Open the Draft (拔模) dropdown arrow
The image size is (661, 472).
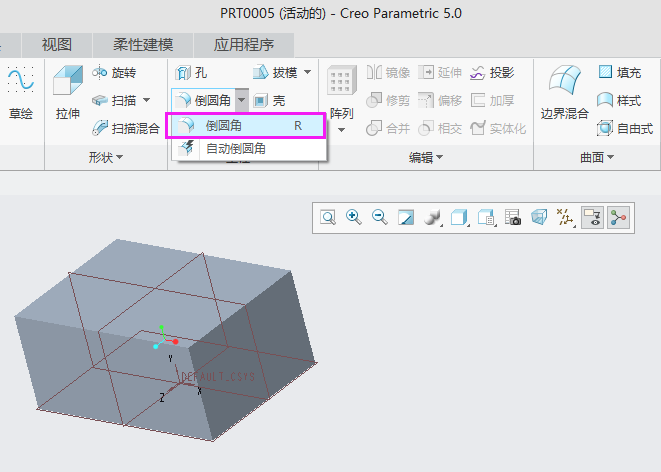307,72
